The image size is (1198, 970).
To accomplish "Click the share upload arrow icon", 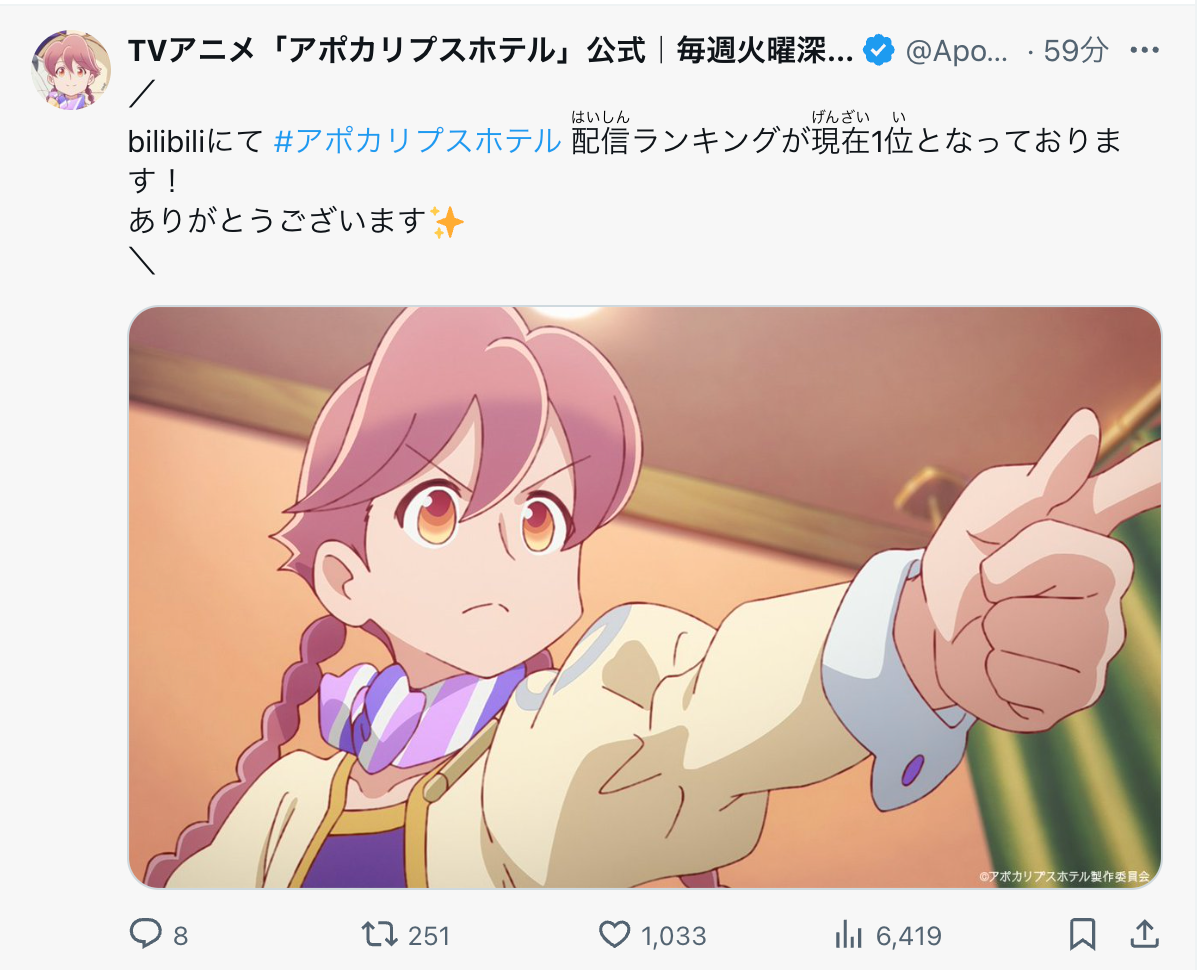I will point(1145,934).
